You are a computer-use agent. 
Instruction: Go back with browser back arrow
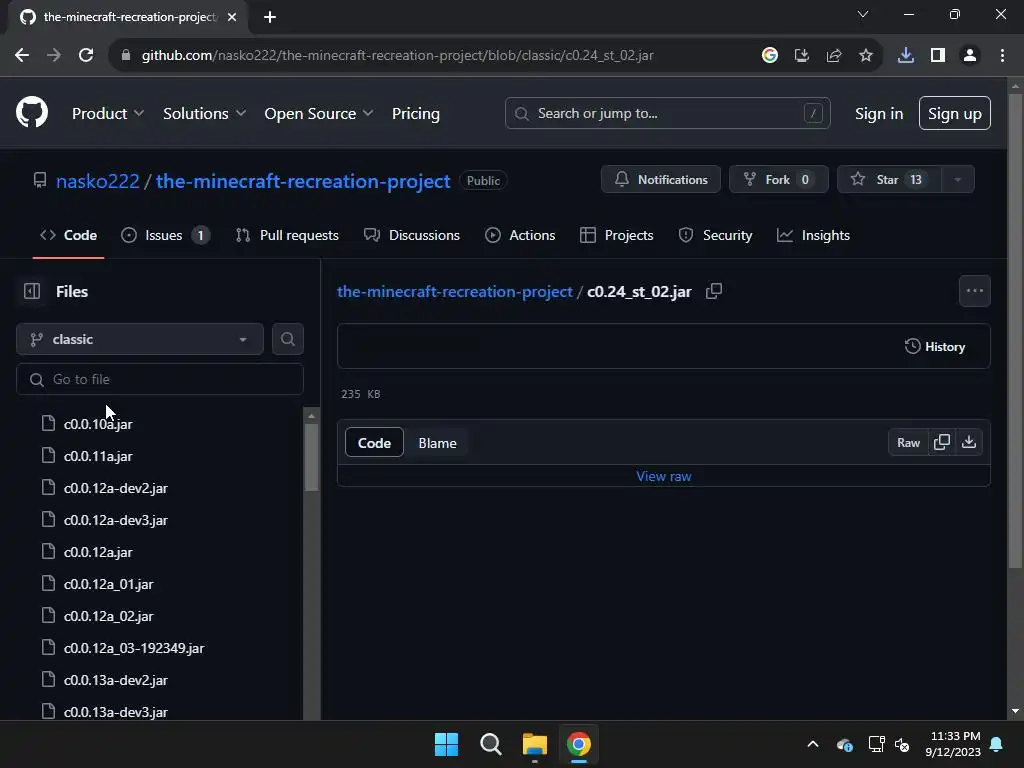pos(22,56)
